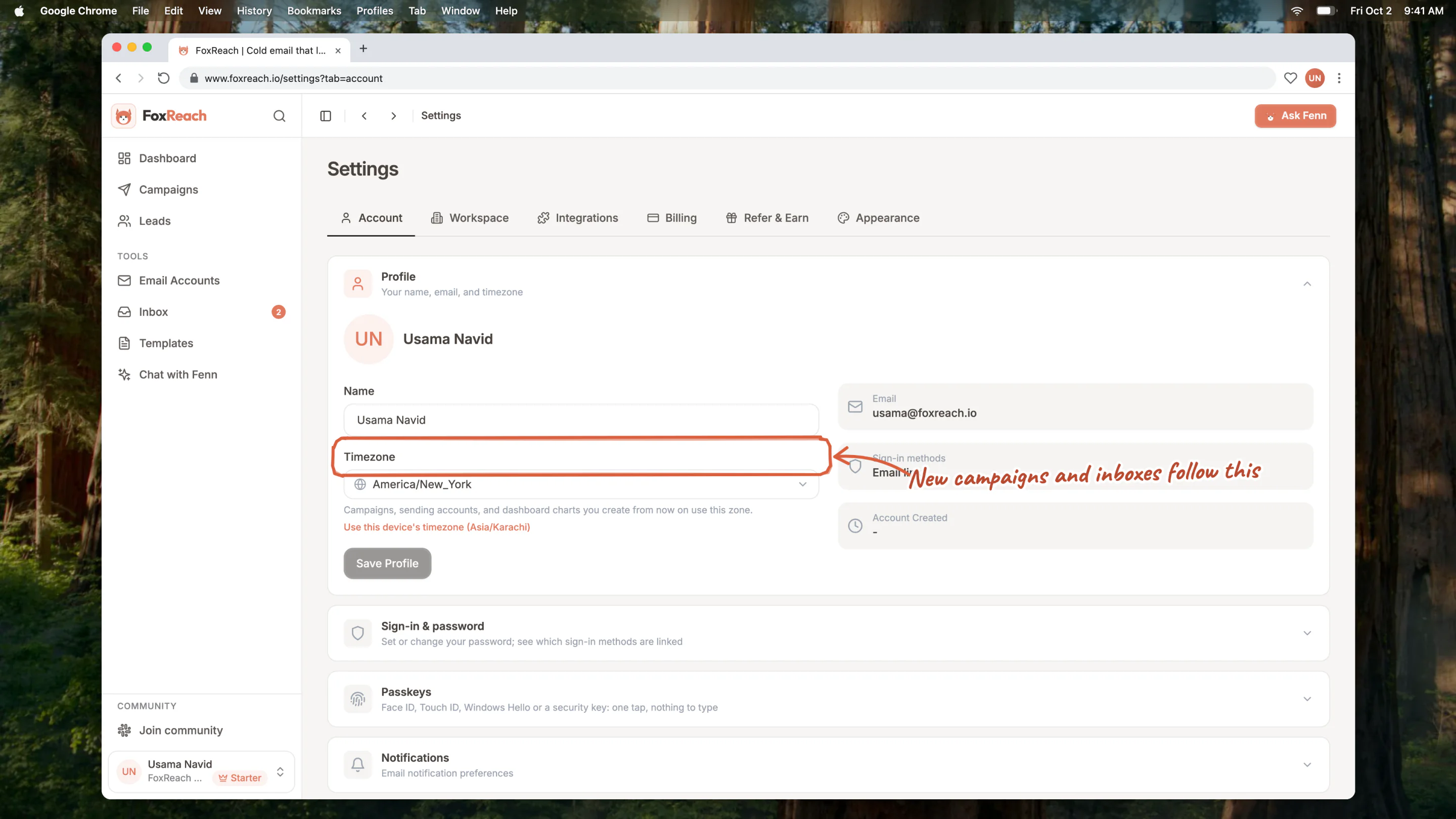This screenshot has height=819, width=1456.
Task: Open Email Accounts tool
Action: coord(201,281)
